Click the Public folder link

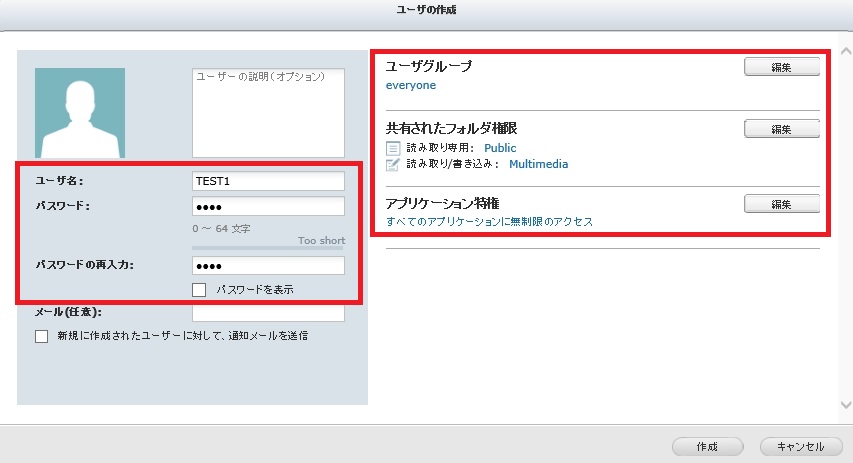(500, 148)
